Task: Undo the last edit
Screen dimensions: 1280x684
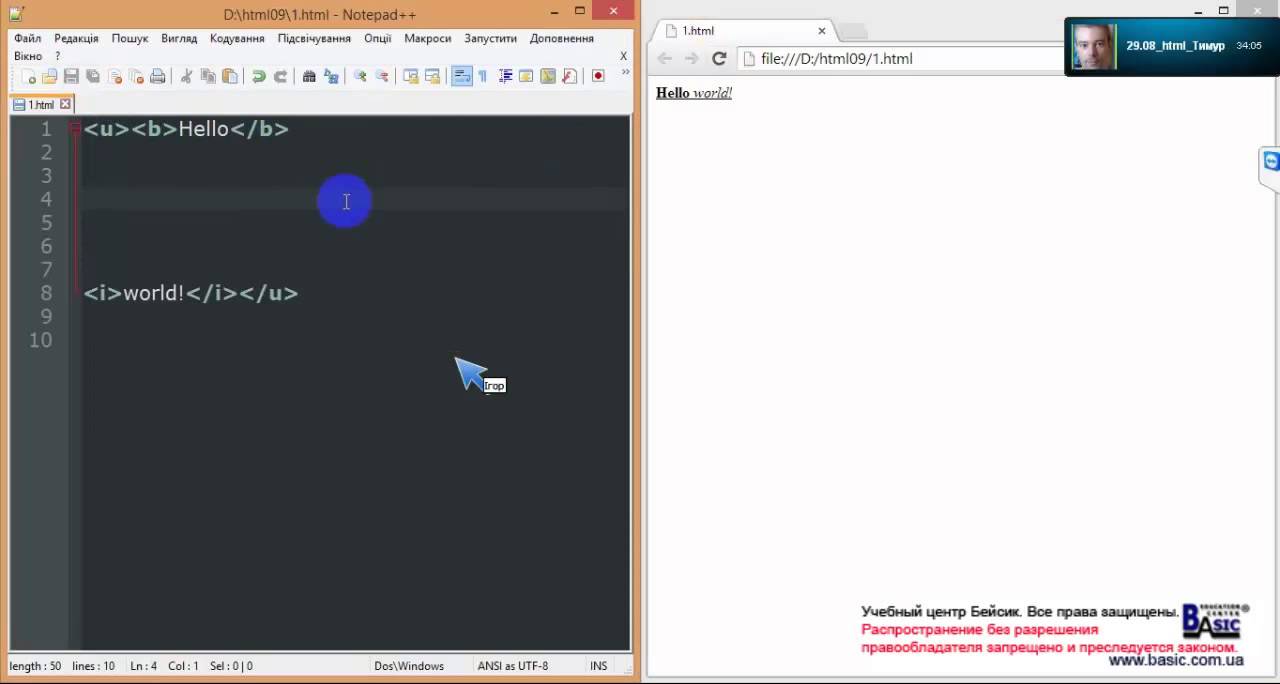Action: (258, 76)
